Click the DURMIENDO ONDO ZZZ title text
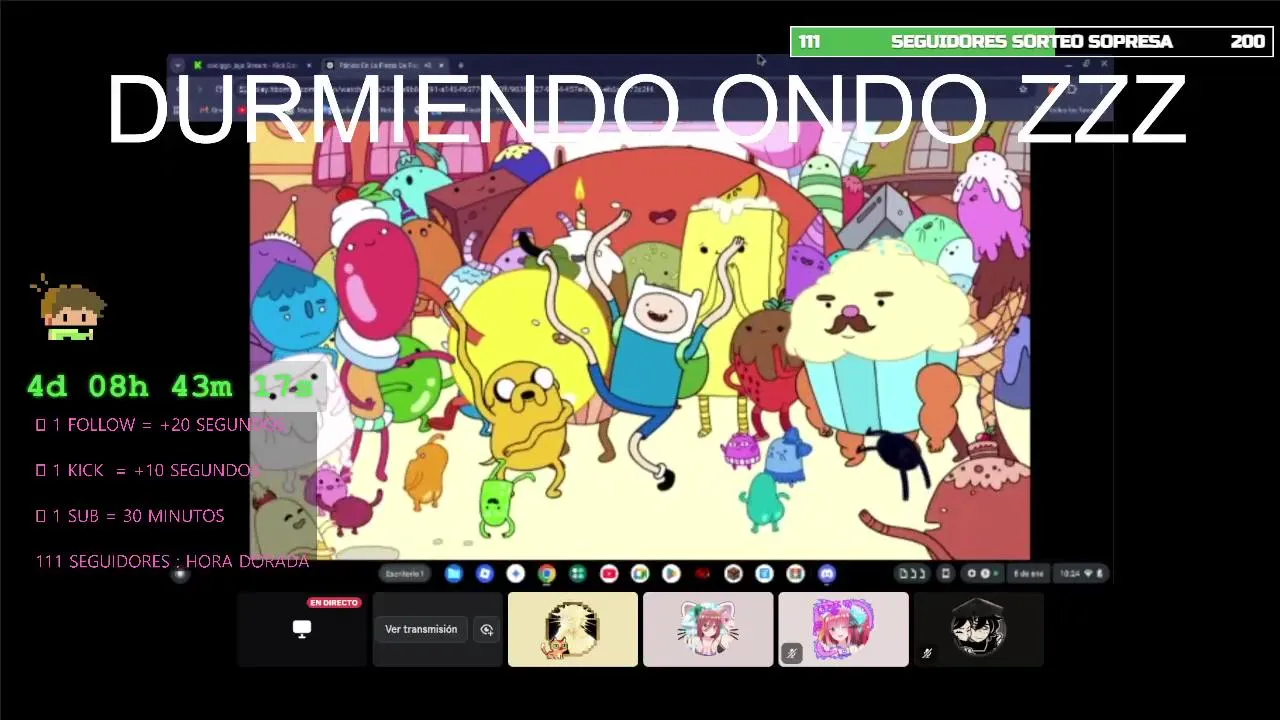1280x720 pixels. point(646,110)
